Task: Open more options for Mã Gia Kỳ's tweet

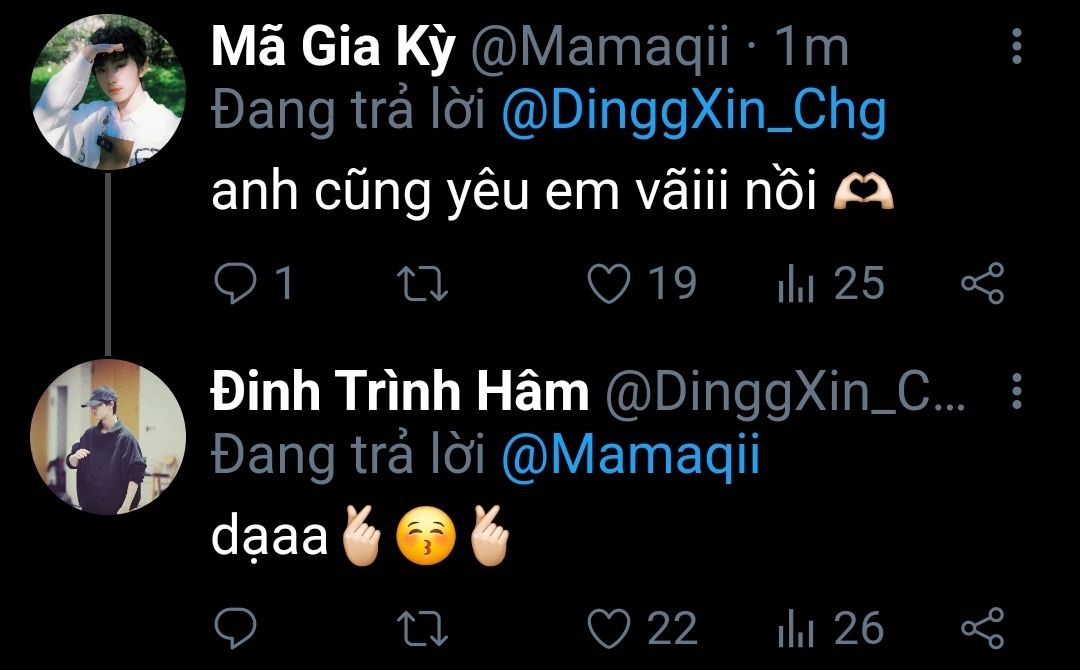Action: tap(1017, 47)
